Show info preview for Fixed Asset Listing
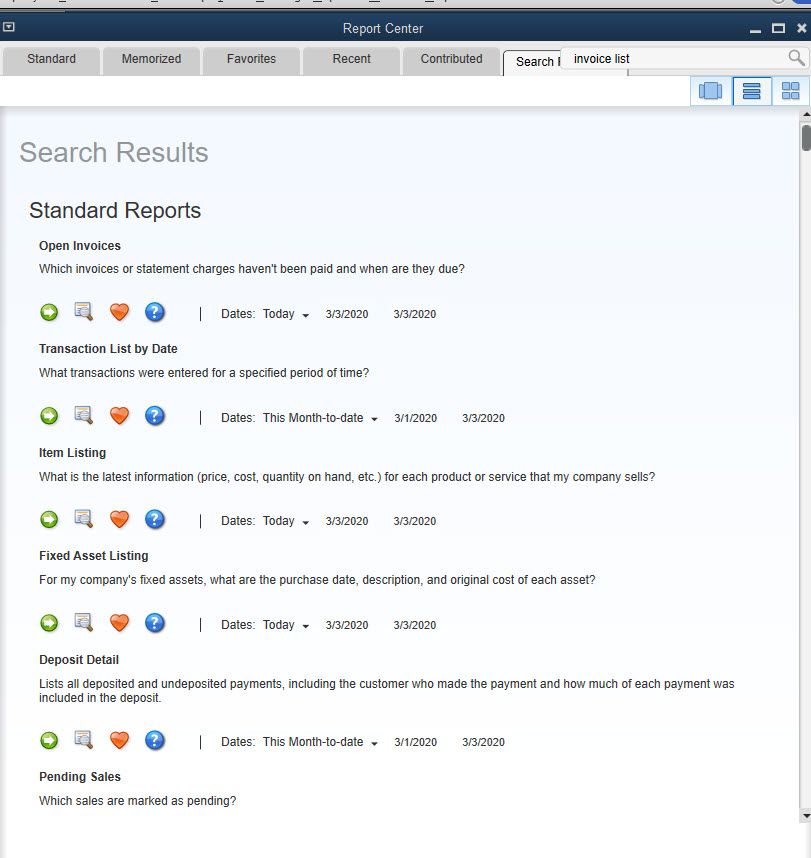 coord(84,623)
